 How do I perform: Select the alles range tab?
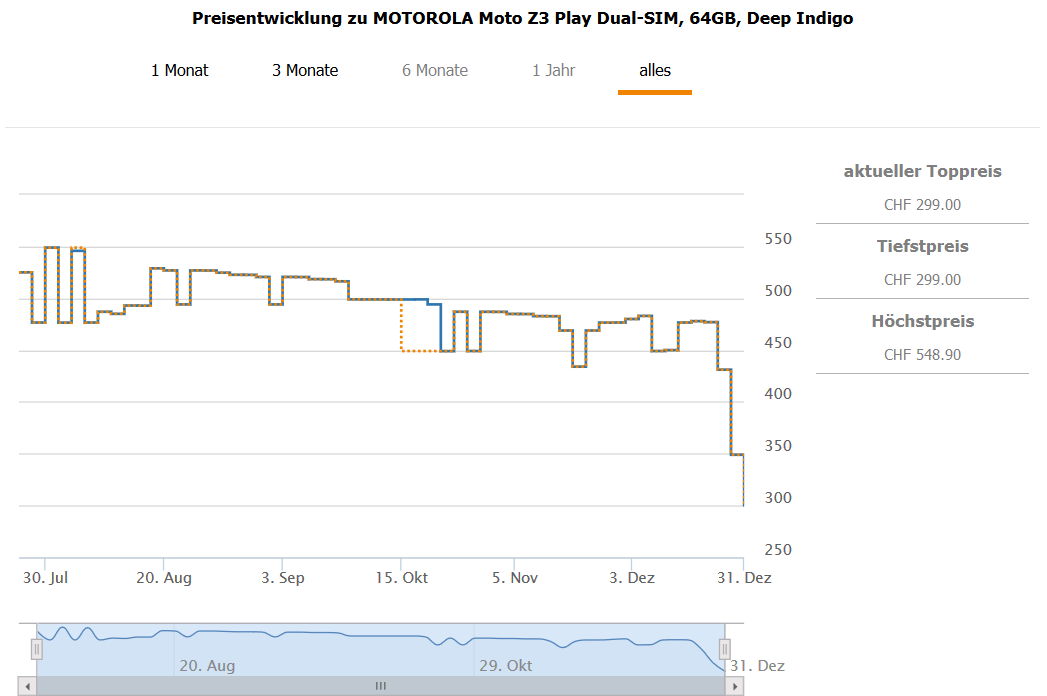pyautogui.click(x=655, y=71)
